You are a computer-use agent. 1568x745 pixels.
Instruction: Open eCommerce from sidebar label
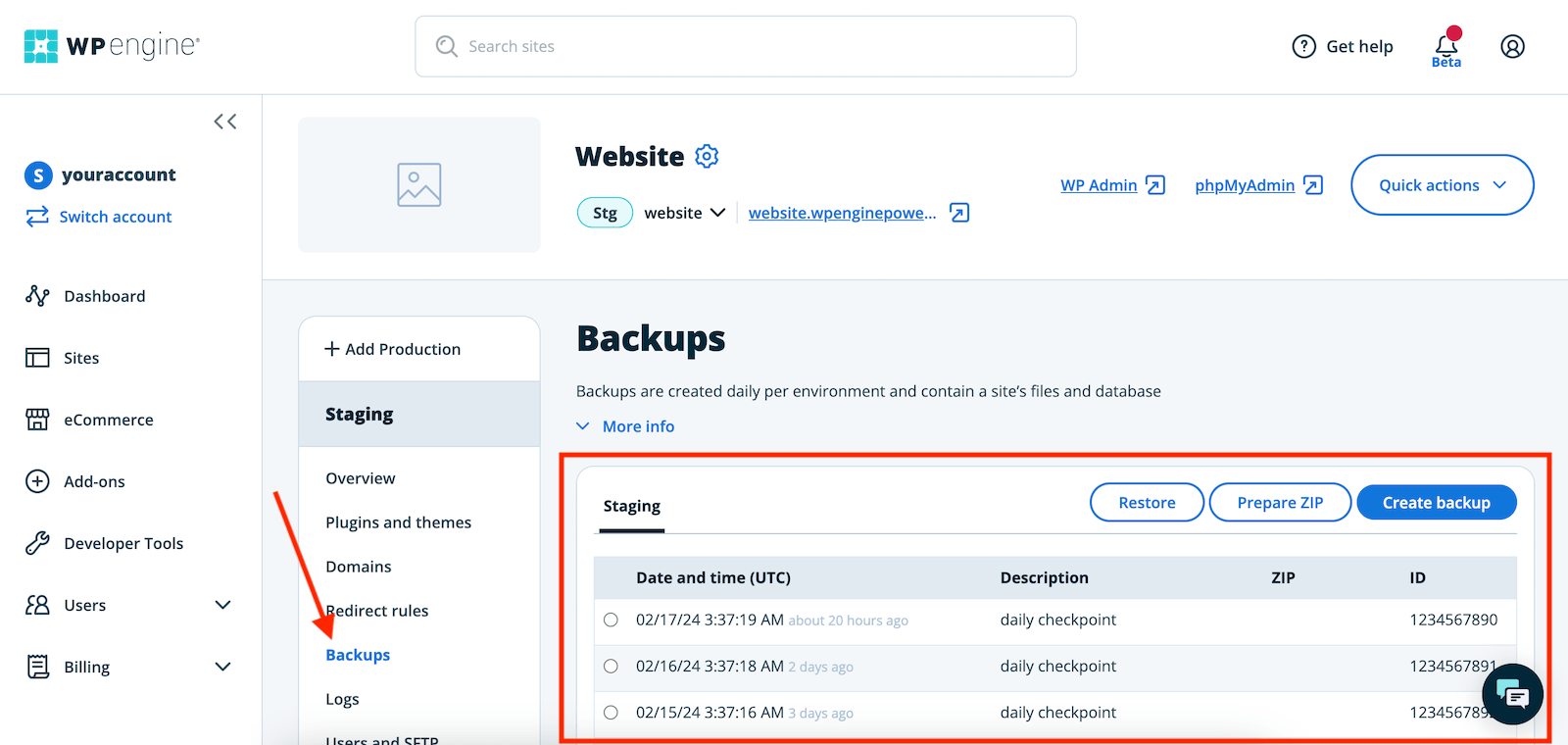coord(109,420)
